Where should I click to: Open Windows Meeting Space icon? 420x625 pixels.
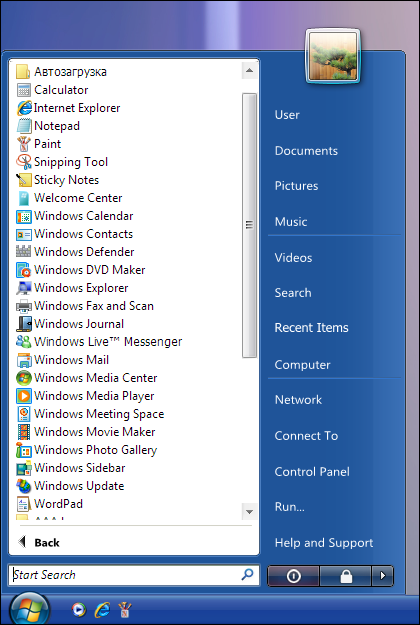click(24, 414)
